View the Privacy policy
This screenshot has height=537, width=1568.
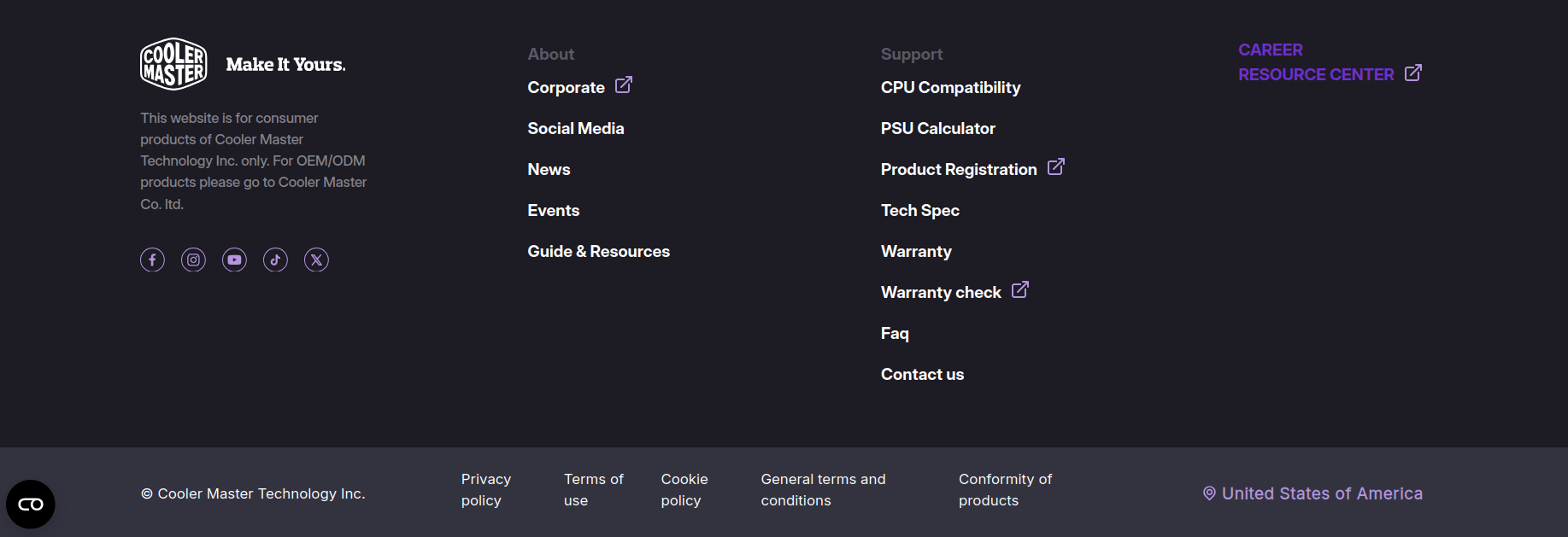pos(485,490)
